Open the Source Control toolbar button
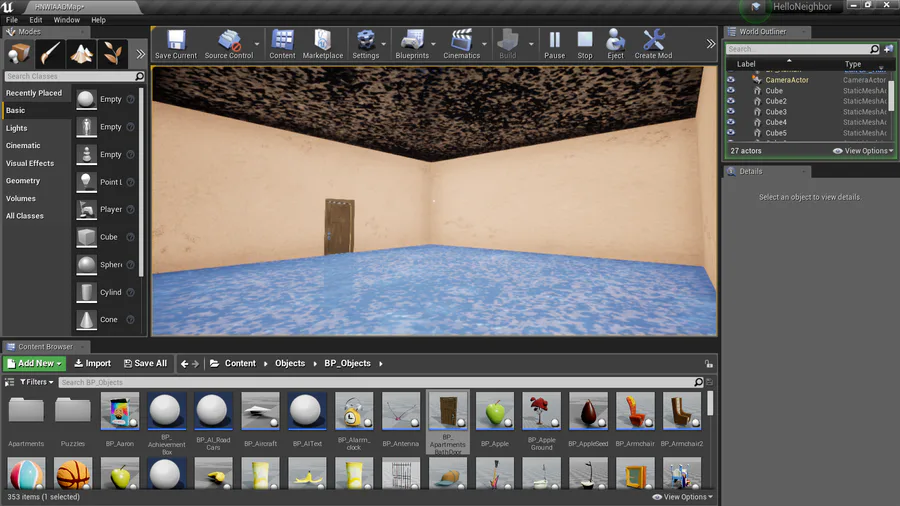 pyautogui.click(x=228, y=45)
